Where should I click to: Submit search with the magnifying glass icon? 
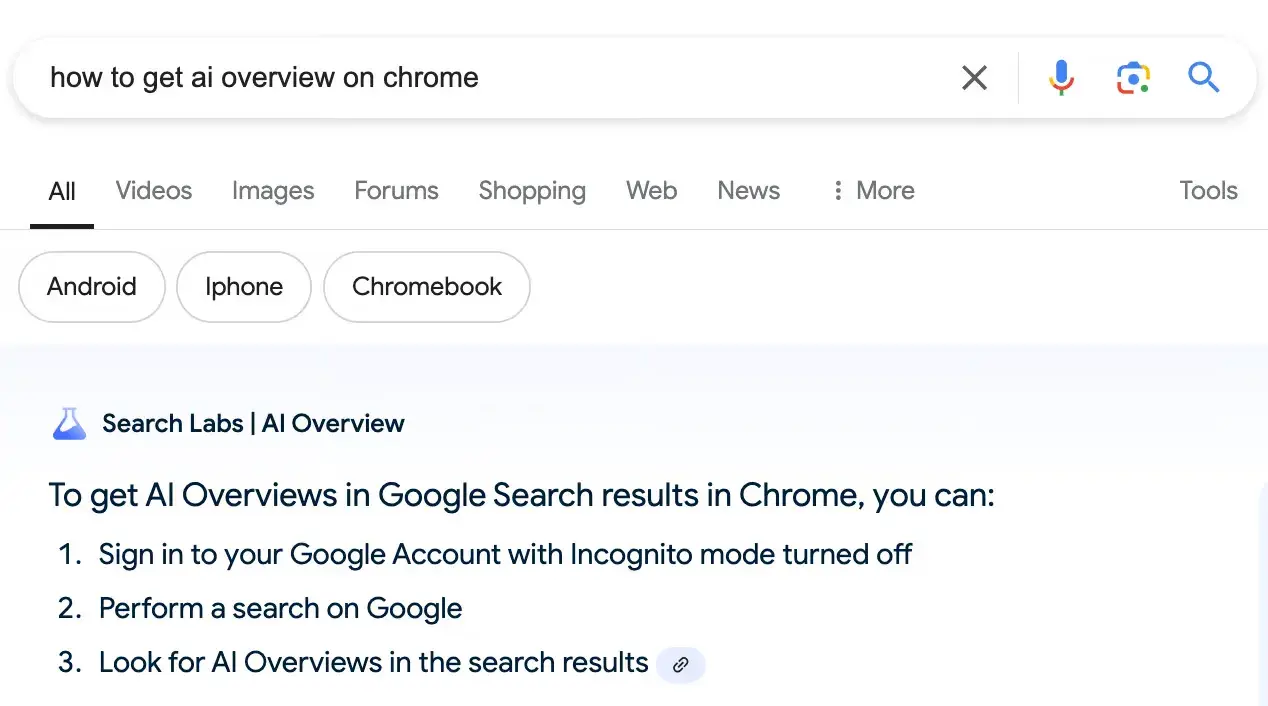point(1203,77)
